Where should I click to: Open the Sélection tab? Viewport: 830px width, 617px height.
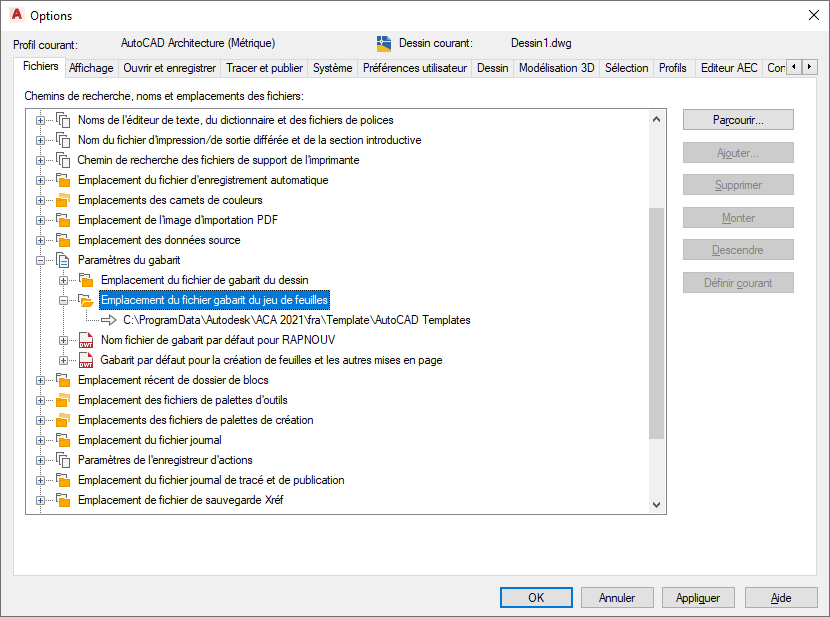(x=627, y=68)
